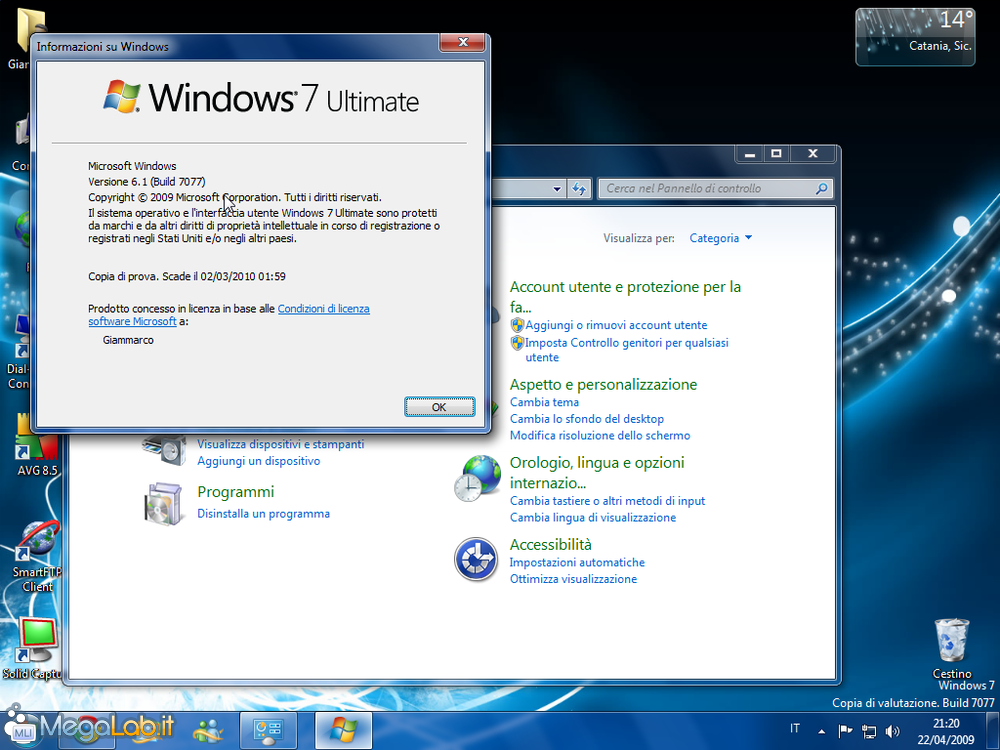Open the address bar history dropdown
The height and width of the screenshot is (750, 1000).
point(558,188)
